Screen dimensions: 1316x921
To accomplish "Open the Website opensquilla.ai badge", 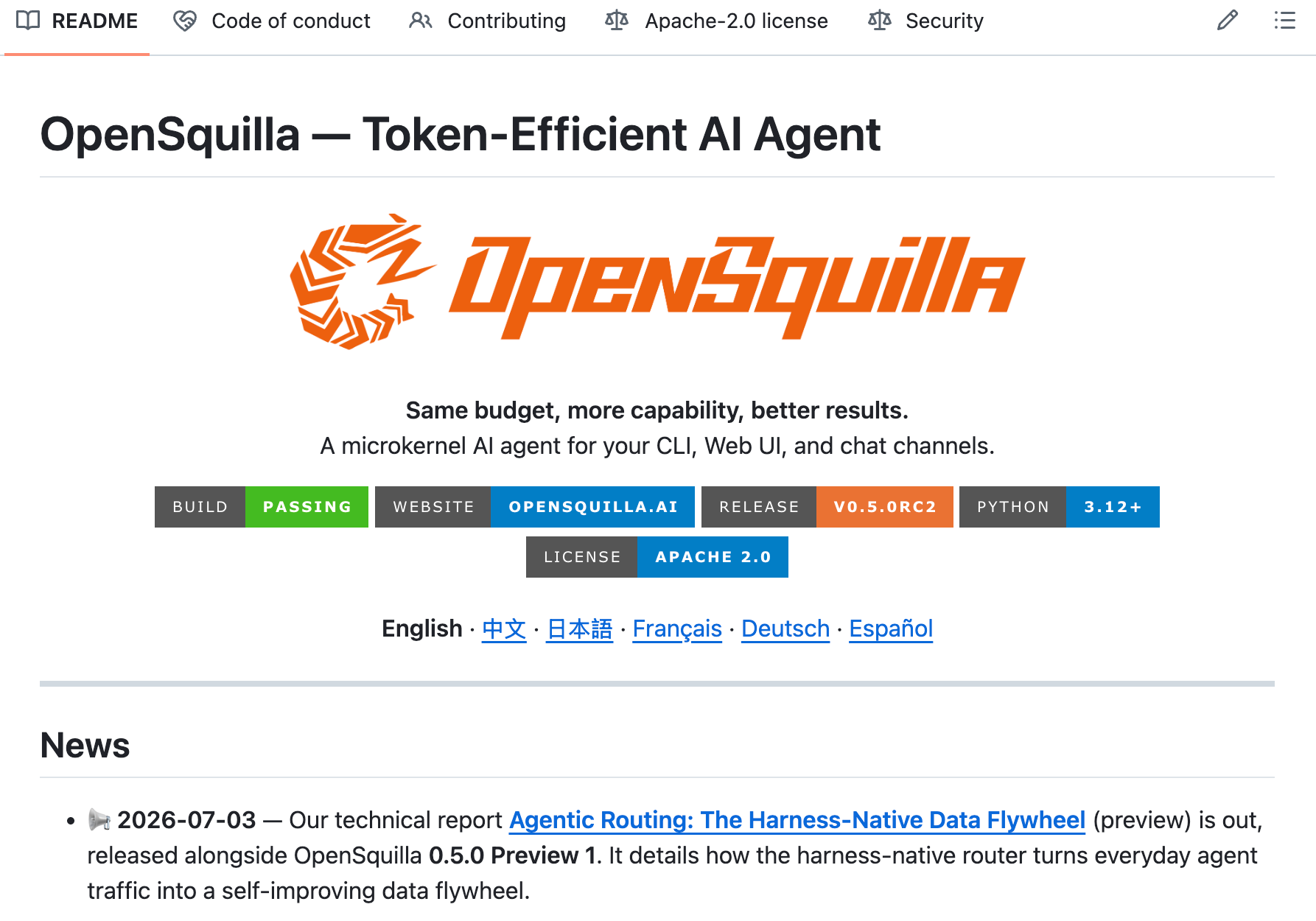I will click(x=535, y=507).
